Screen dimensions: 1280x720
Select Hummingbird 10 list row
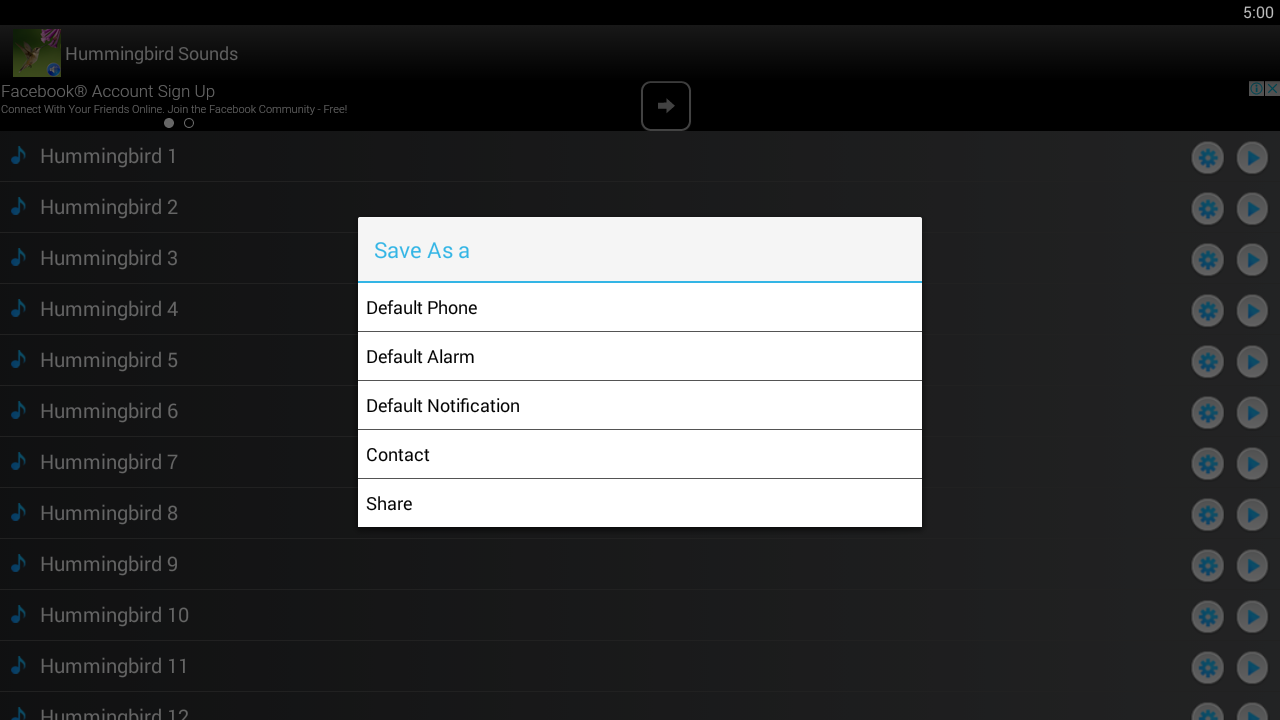(640, 615)
